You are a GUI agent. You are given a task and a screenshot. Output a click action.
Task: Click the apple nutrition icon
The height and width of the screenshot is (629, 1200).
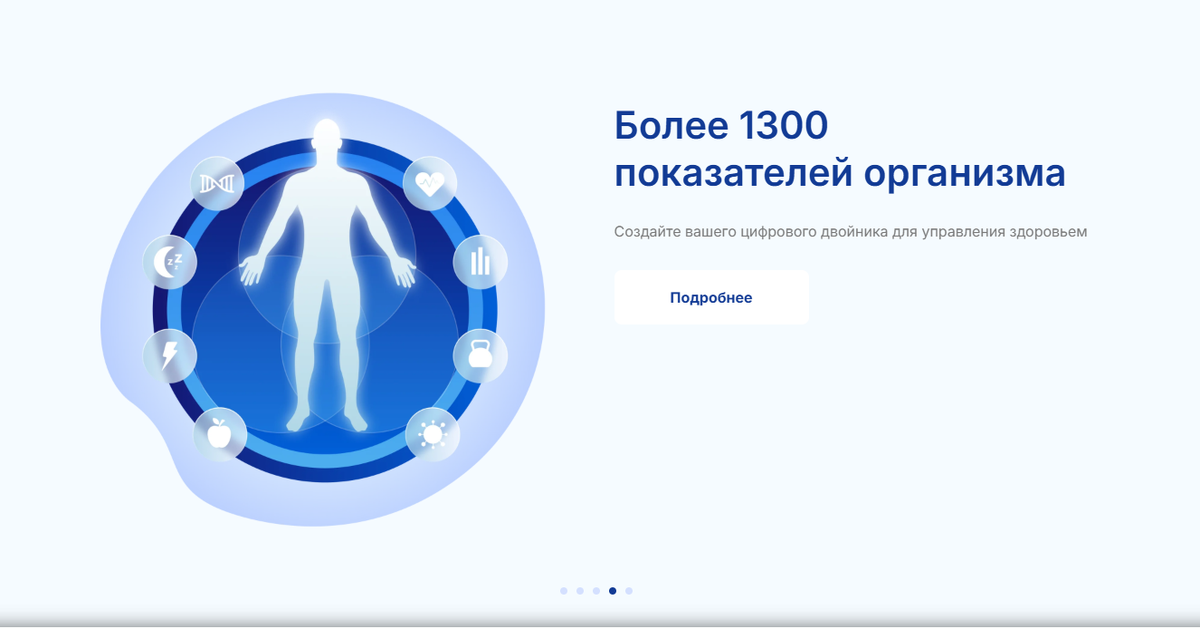(x=222, y=434)
